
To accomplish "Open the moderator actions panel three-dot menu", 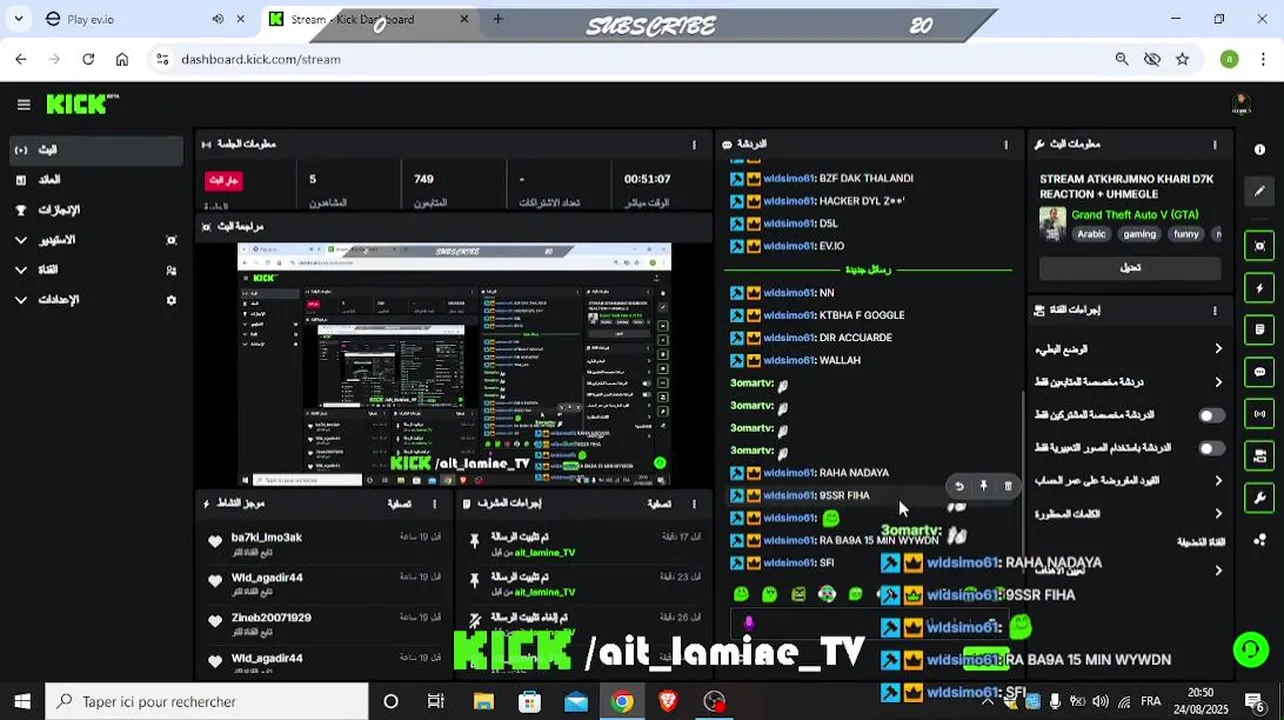I will (694, 504).
